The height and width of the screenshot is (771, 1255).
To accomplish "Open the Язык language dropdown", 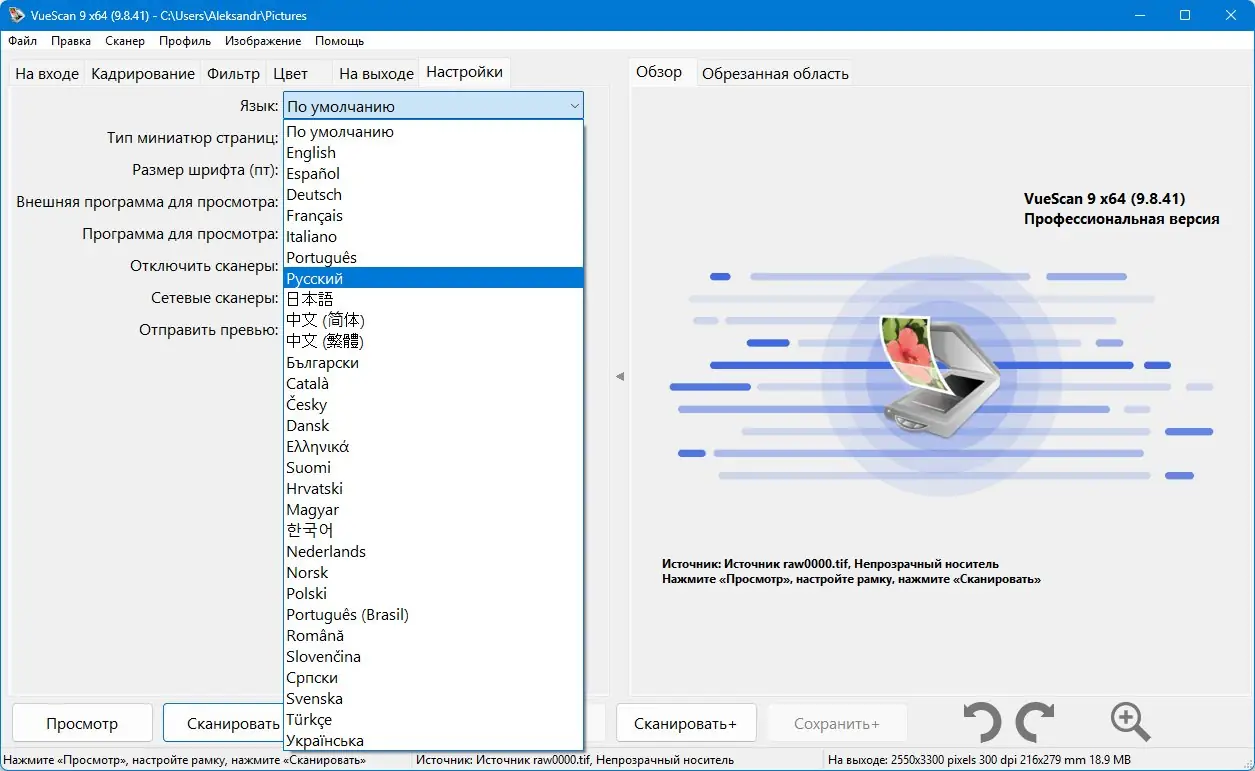I will point(433,106).
